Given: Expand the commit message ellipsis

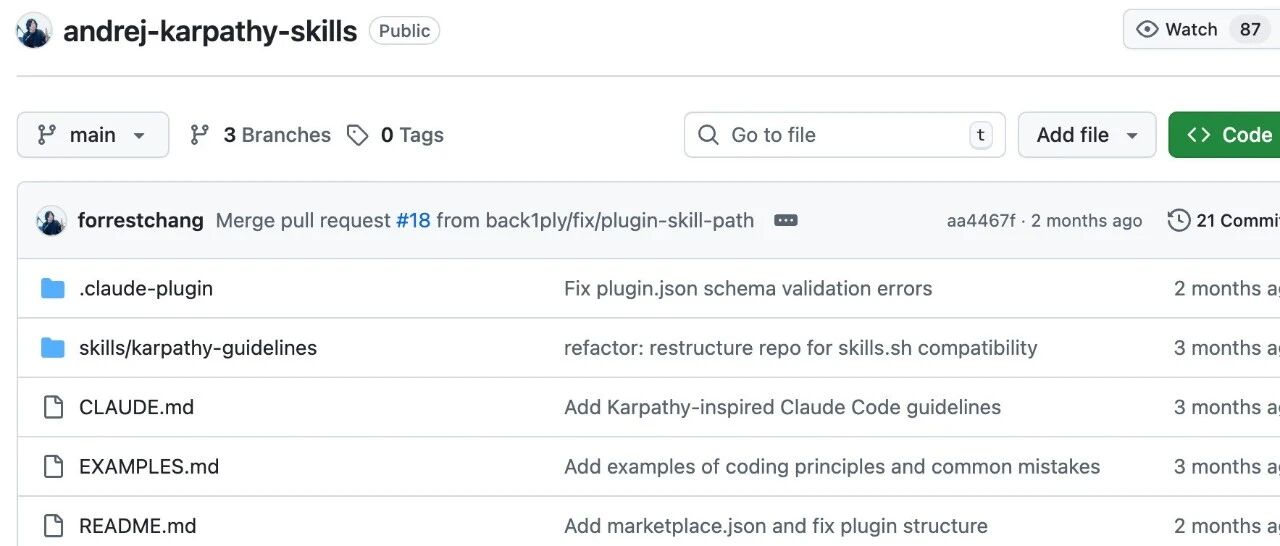Looking at the screenshot, I should coord(786,220).
